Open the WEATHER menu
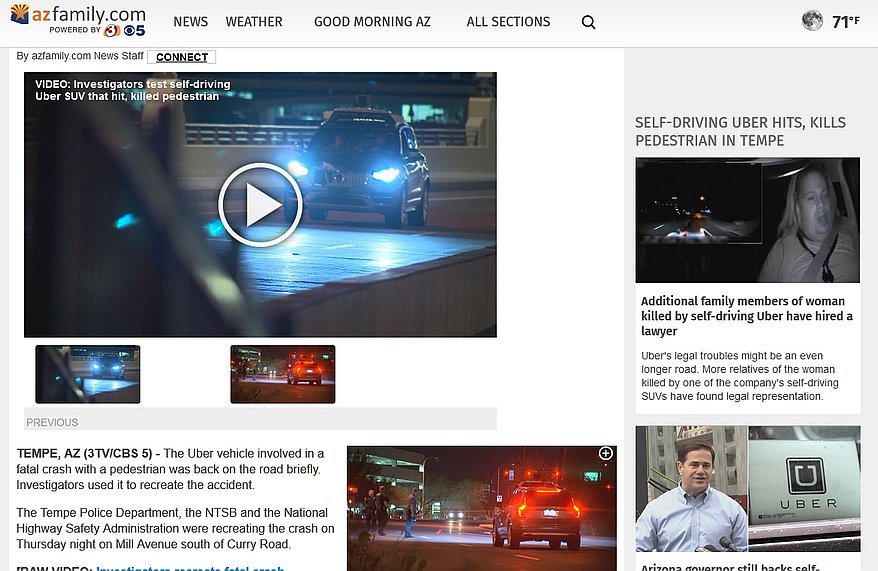The height and width of the screenshot is (571, 878). pyautogui.click(x=254, y=22)
